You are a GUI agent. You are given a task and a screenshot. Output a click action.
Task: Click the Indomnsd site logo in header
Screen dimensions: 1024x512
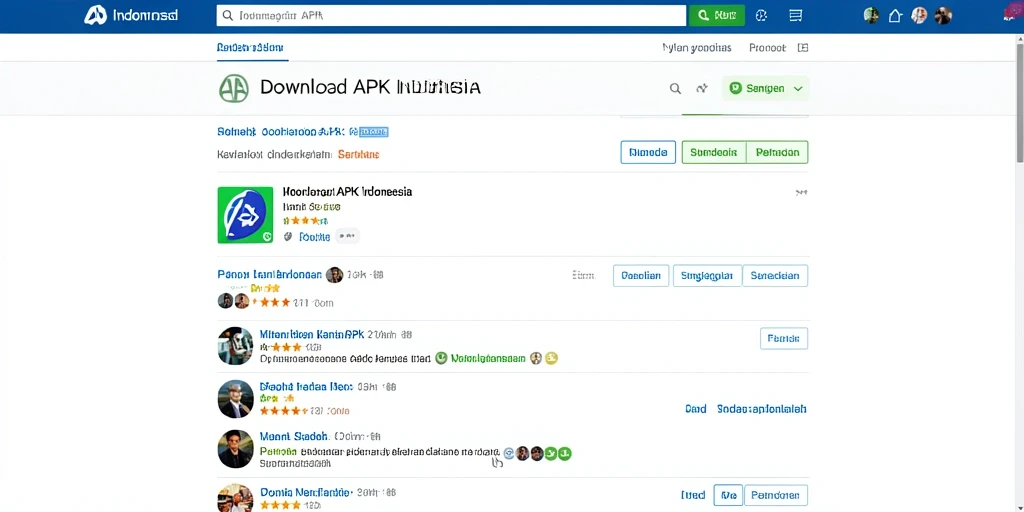click(131, 16)
